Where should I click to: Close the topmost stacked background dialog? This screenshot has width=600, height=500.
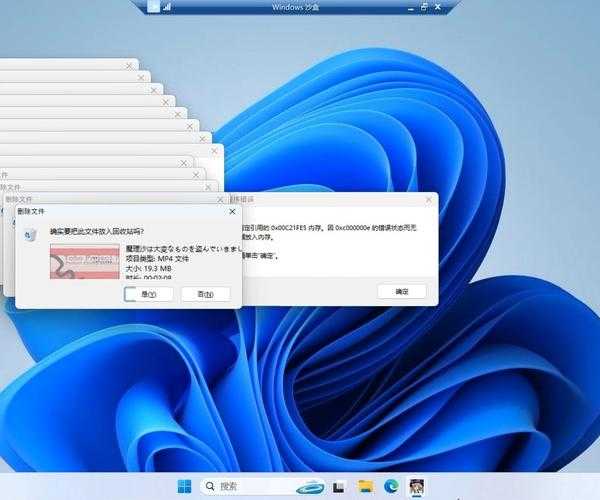128,65
